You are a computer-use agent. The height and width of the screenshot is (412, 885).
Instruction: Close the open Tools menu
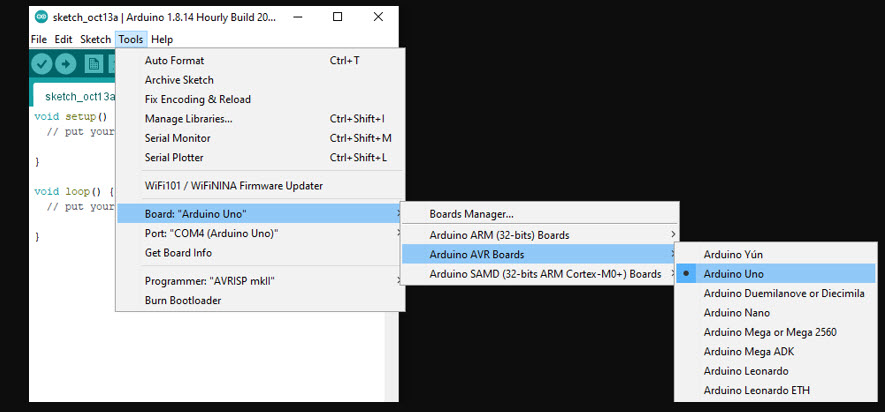[x=131, y=40]
